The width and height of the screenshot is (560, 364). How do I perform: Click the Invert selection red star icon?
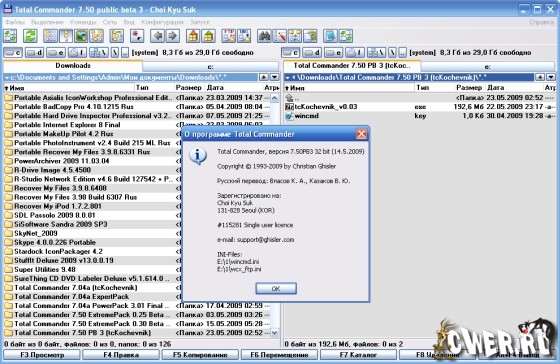coord(137,36)
